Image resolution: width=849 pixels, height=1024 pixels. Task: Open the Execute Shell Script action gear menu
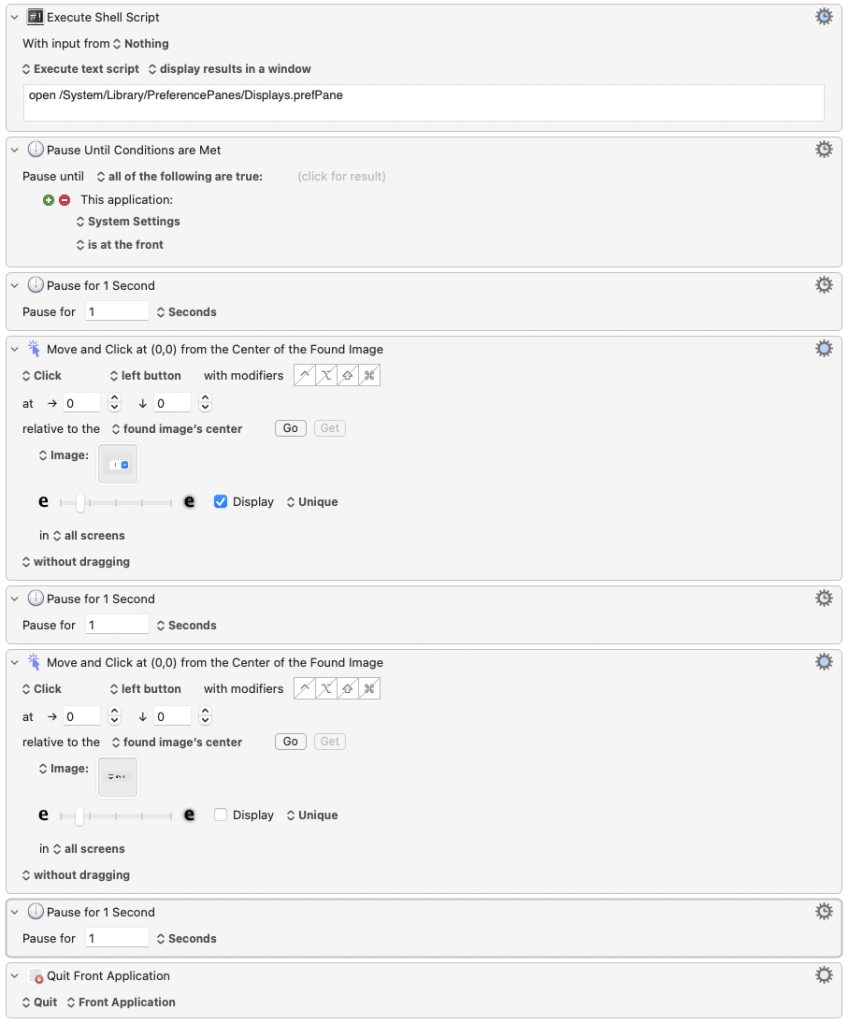823,17
